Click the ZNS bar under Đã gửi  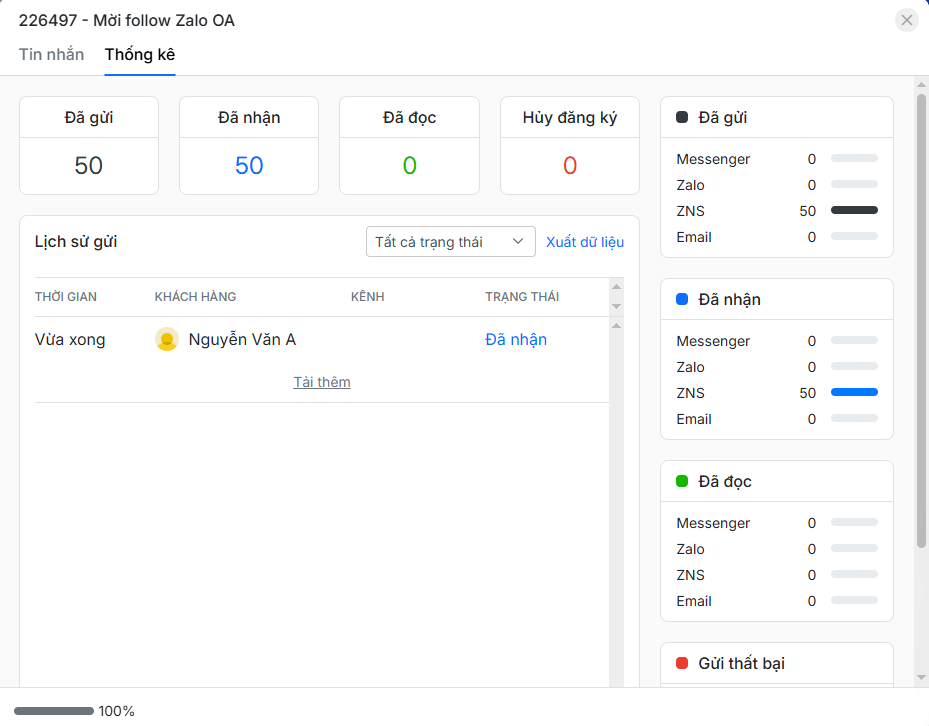(854, 211)
